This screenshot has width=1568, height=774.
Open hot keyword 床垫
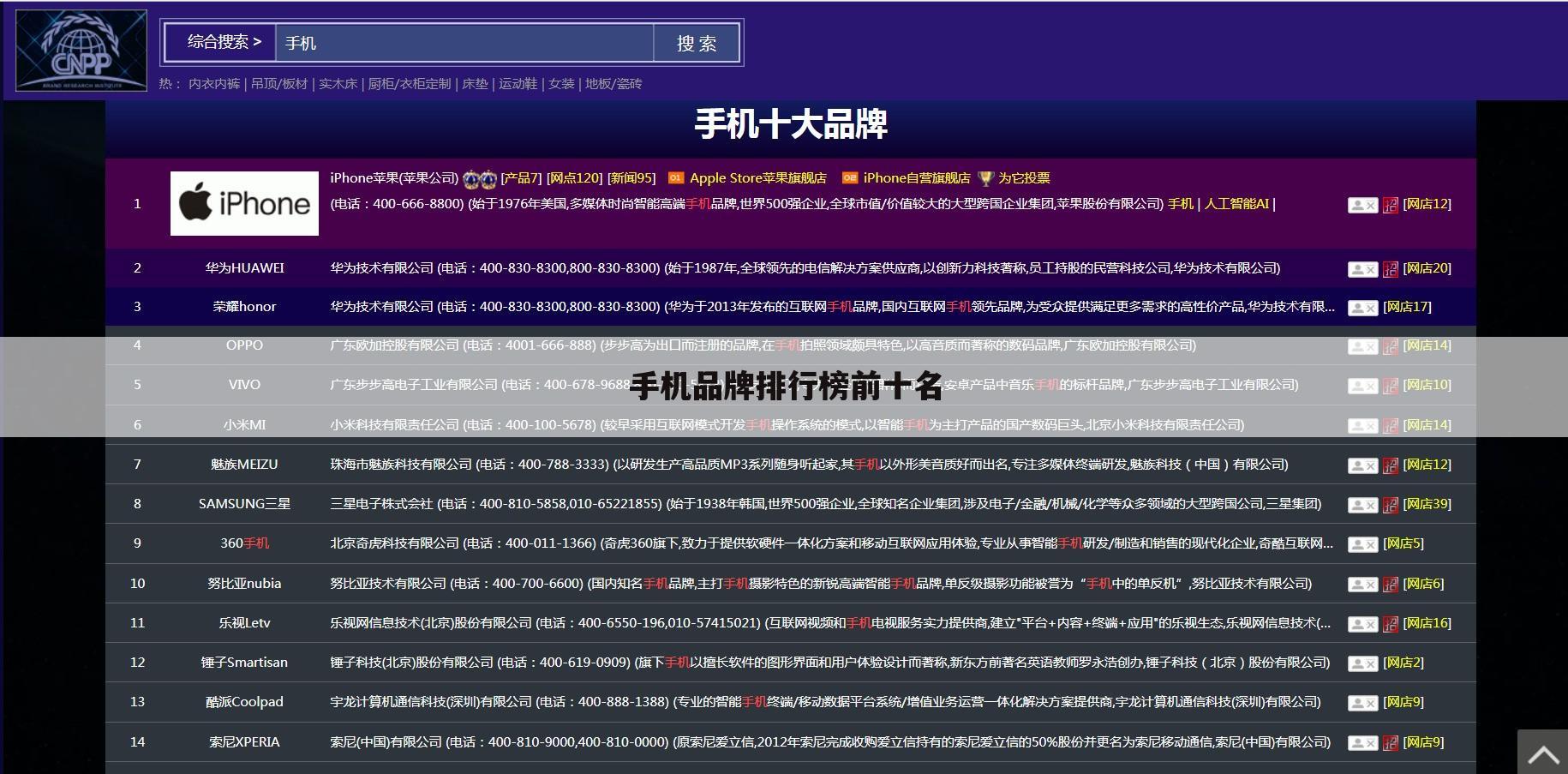click(475, 84)
